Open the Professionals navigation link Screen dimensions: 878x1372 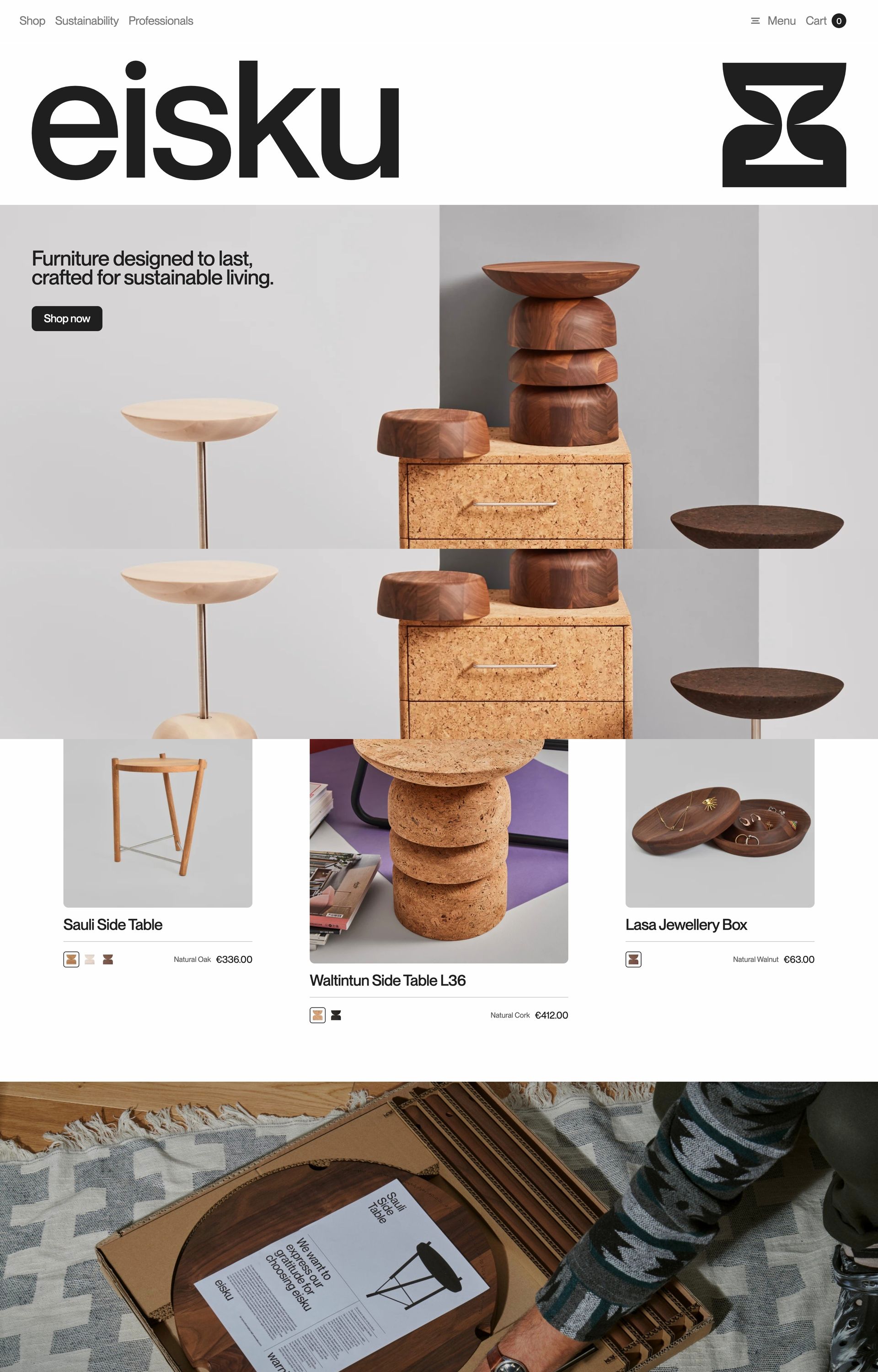pos(161,21)
